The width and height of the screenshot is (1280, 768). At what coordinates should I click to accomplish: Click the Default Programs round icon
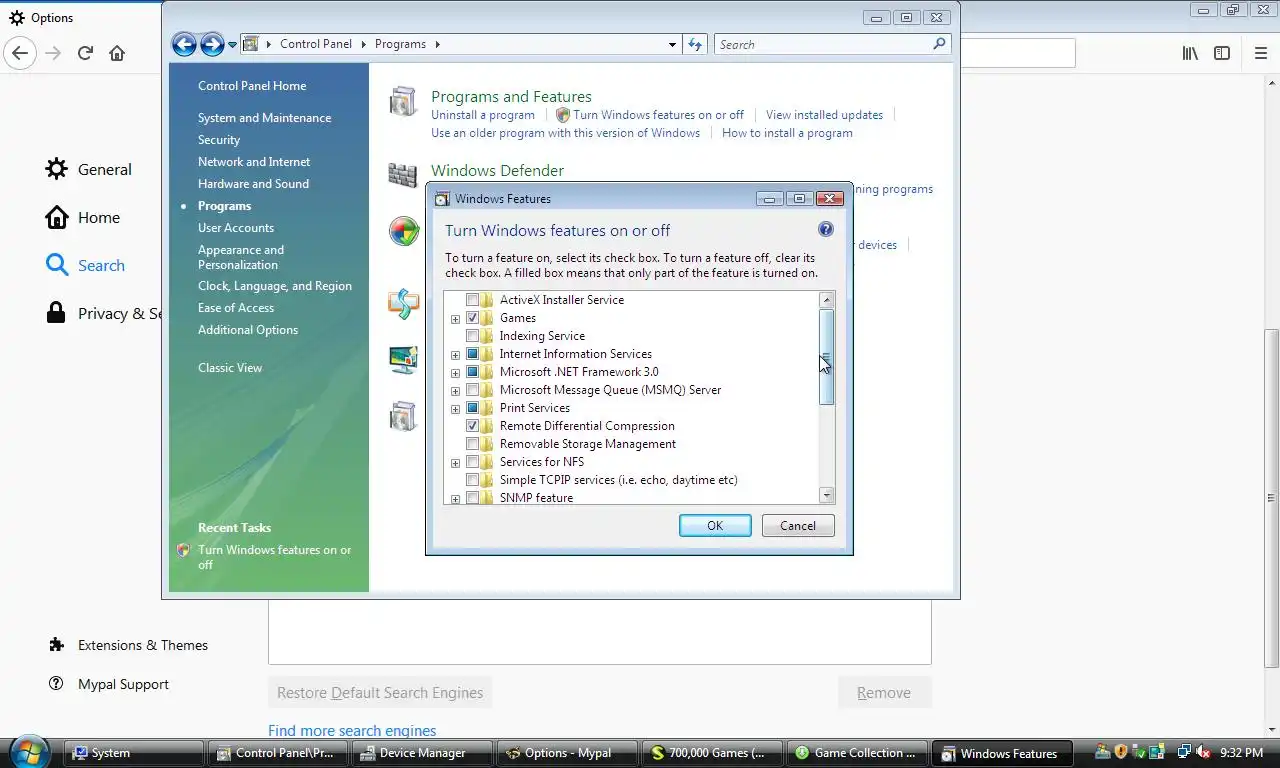pyautogui.click(x=404, y=231)
